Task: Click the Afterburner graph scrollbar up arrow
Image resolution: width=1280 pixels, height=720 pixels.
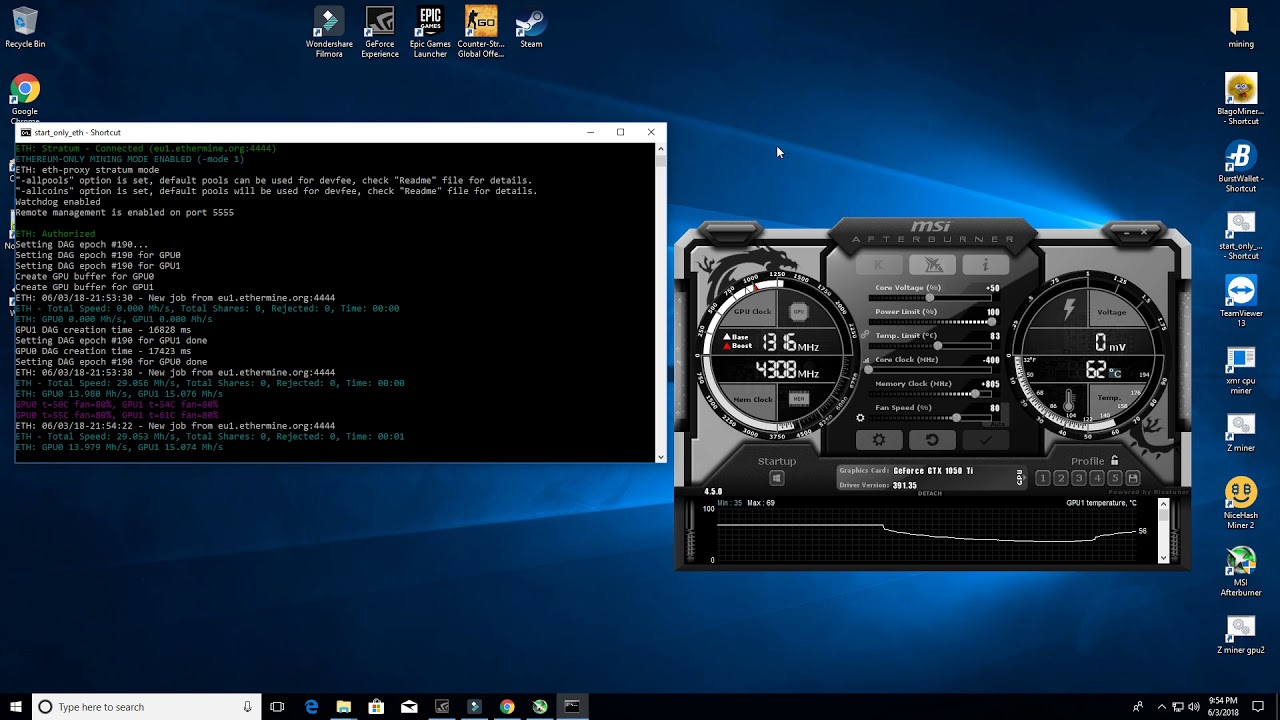Action: 1163,504
